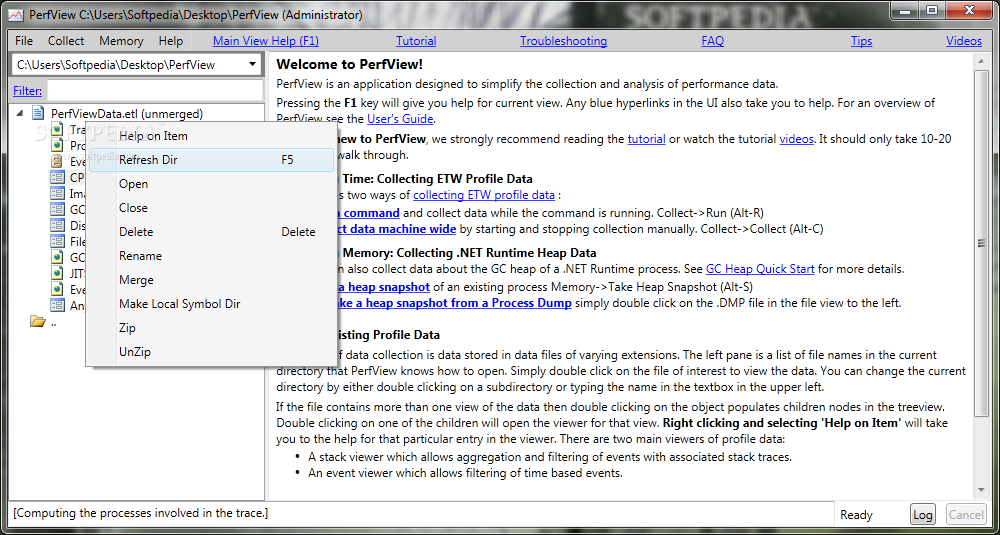This screenshot has height=535, width=1000.
Task: Click the 'tutorial' link in welcome text
Action: coord(646,138)
